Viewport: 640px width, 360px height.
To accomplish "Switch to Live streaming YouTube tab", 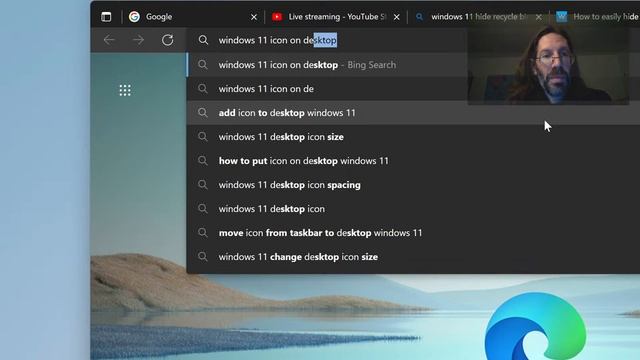I will [336, 17].
